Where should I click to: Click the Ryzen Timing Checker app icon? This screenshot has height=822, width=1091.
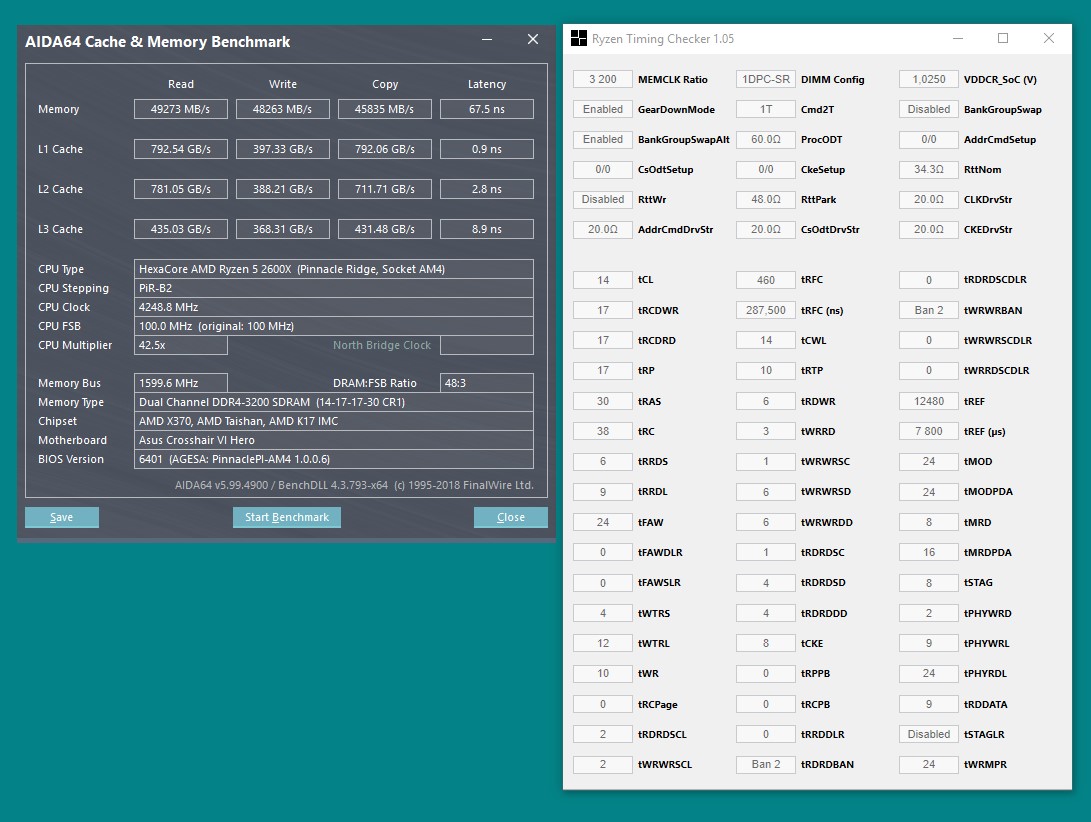[579, 39]
